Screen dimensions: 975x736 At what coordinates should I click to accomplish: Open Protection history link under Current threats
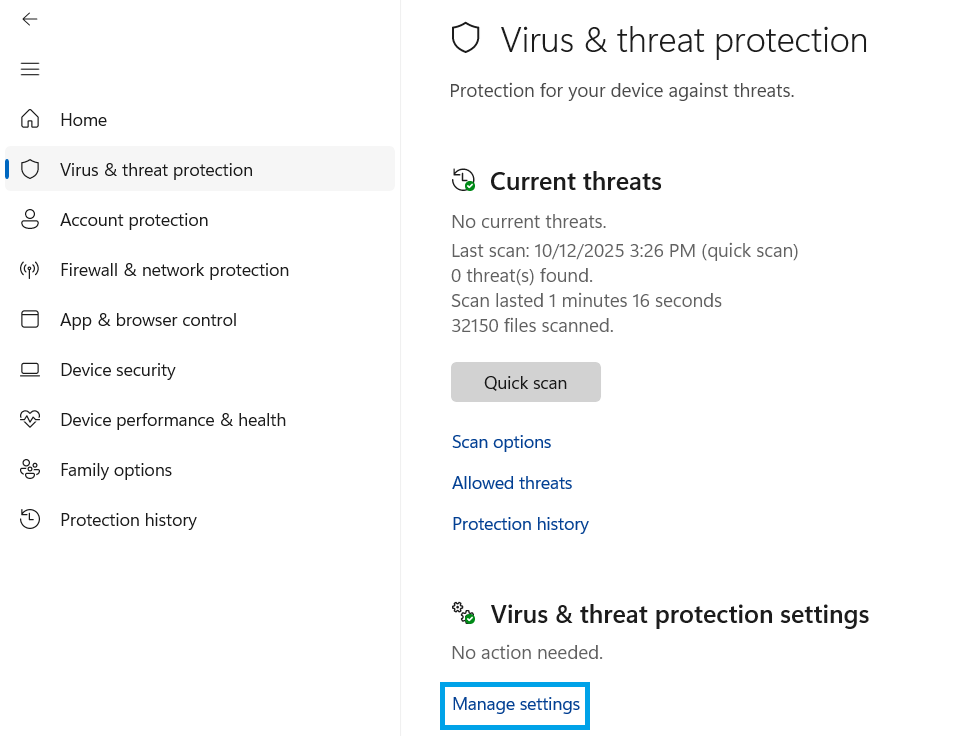coord(520,524)
